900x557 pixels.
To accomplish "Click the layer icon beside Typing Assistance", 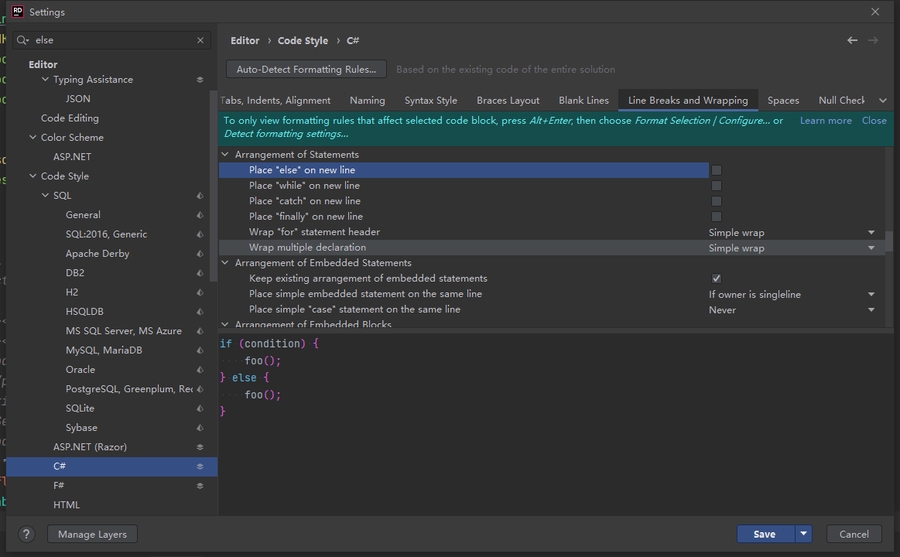I will (x=200, y=80).
